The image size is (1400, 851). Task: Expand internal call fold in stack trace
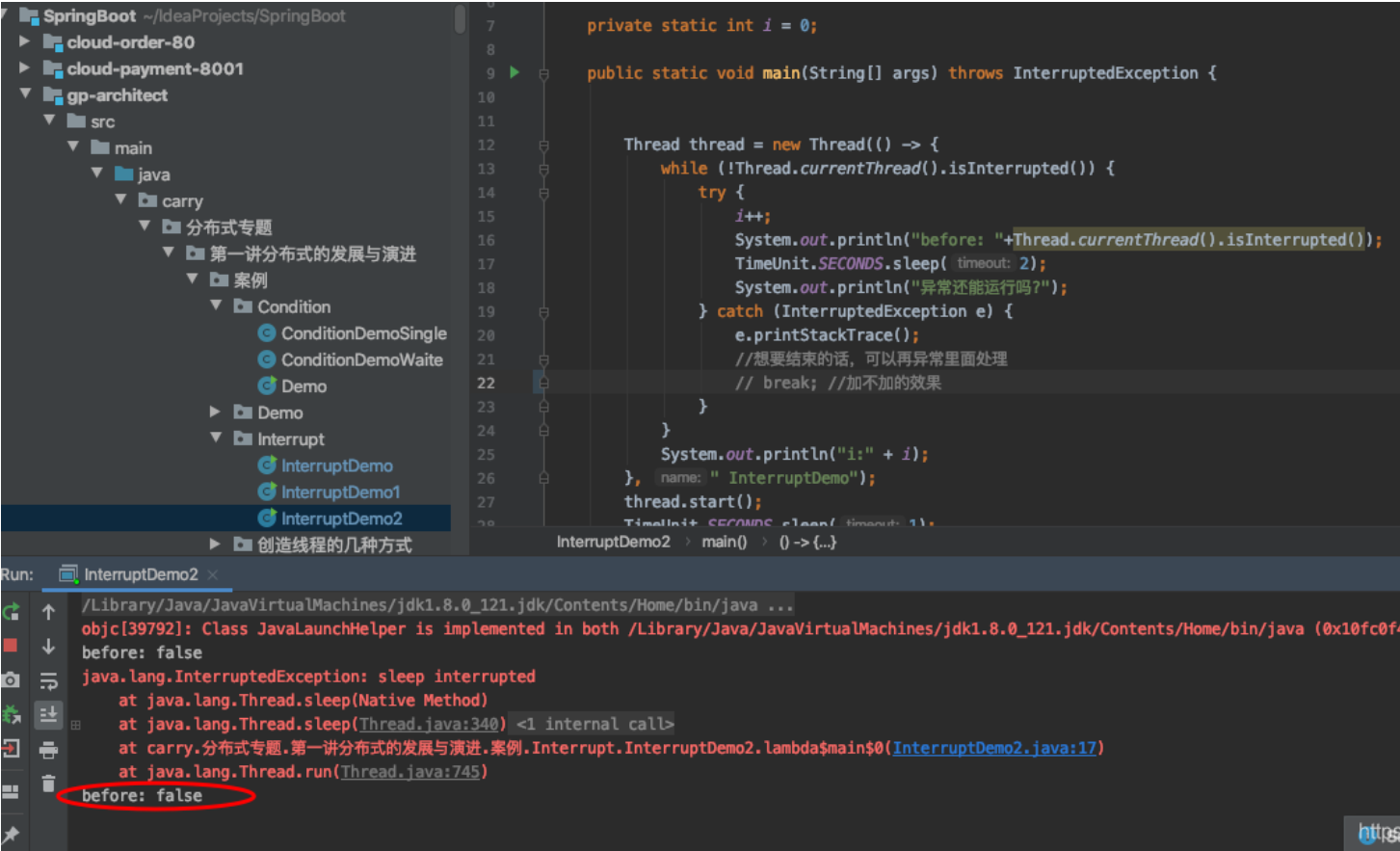[76, 725]
